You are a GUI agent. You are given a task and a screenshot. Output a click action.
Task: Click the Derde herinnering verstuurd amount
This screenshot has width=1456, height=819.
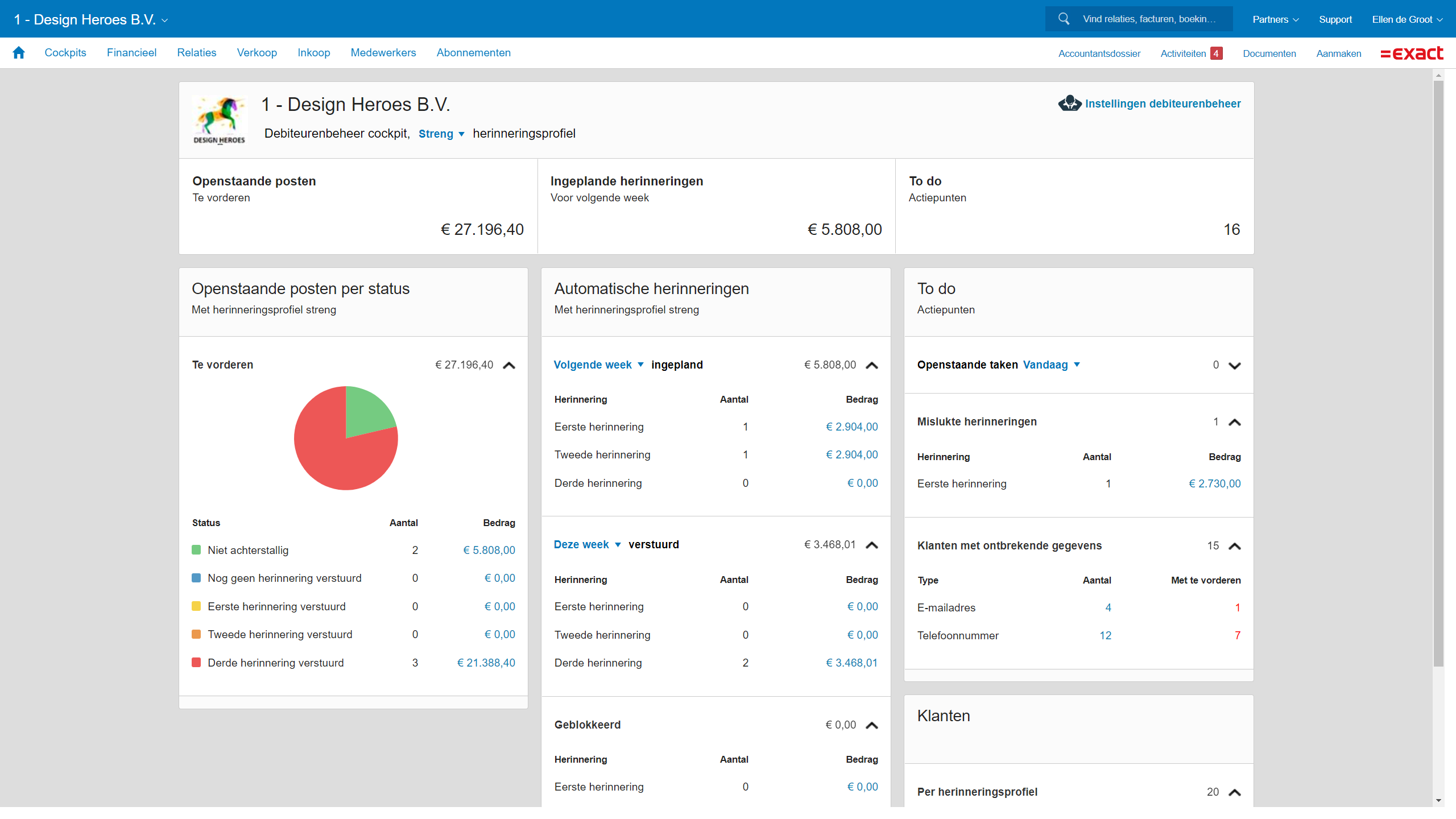pyautogui.click(x=486, y=663)
